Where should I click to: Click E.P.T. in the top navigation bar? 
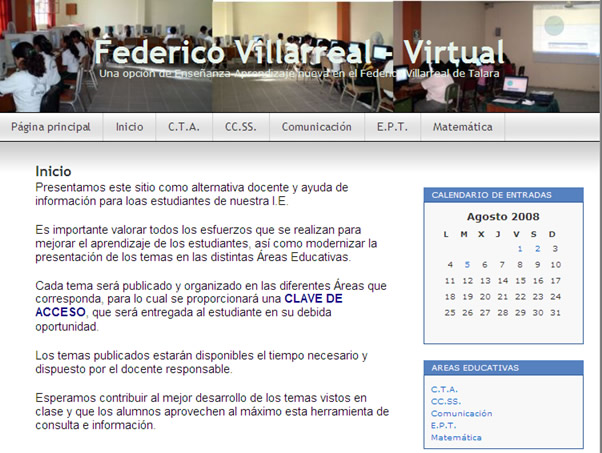pos(392,127)
